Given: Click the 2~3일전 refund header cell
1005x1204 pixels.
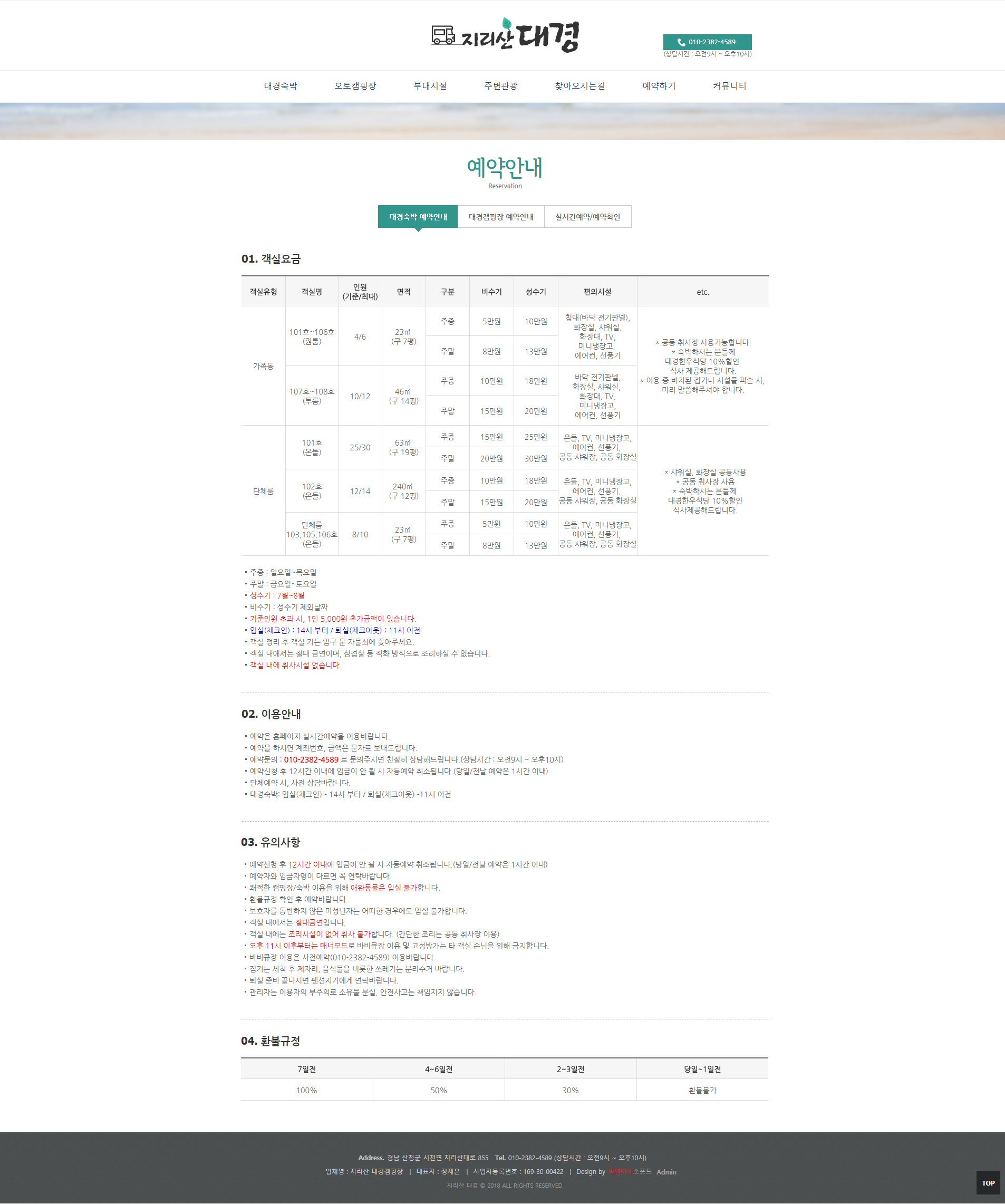Looking at the screenshot, I should pos(571,1070).
